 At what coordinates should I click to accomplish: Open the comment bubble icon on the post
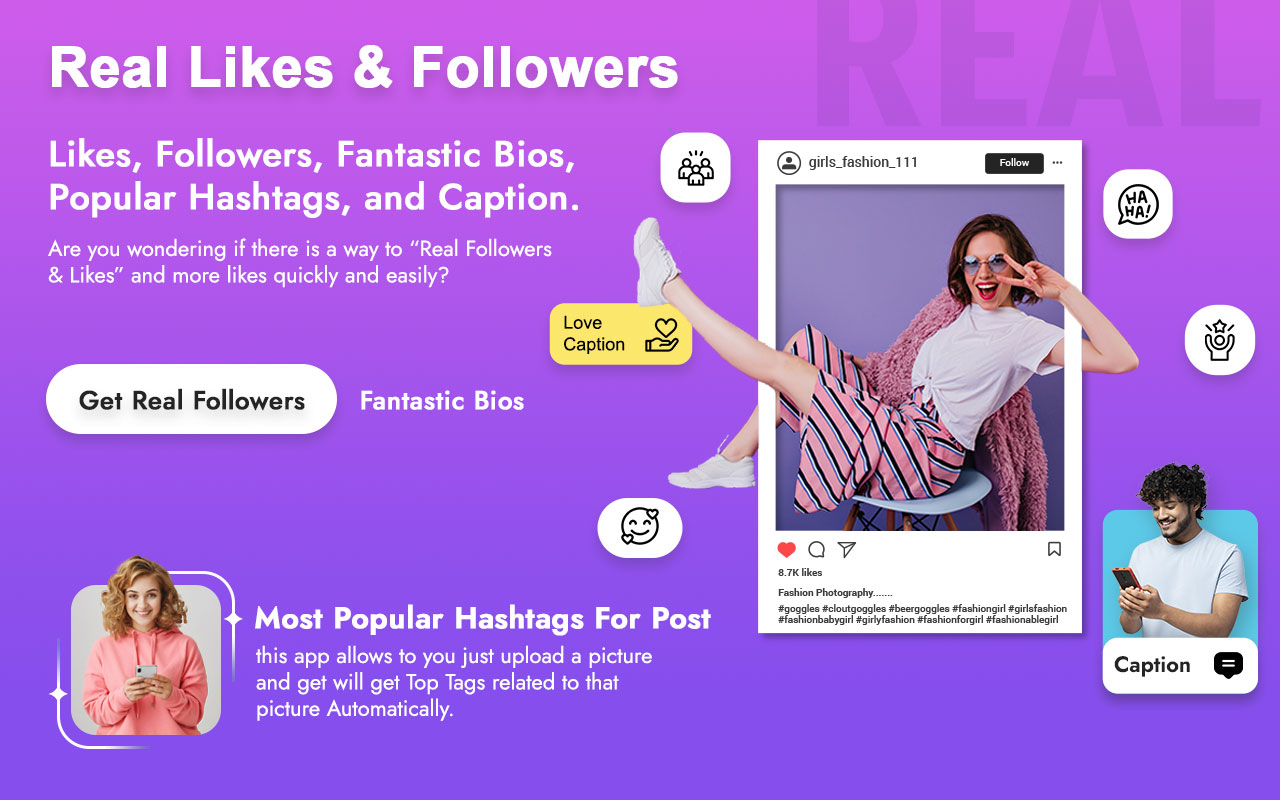(817, 549)
